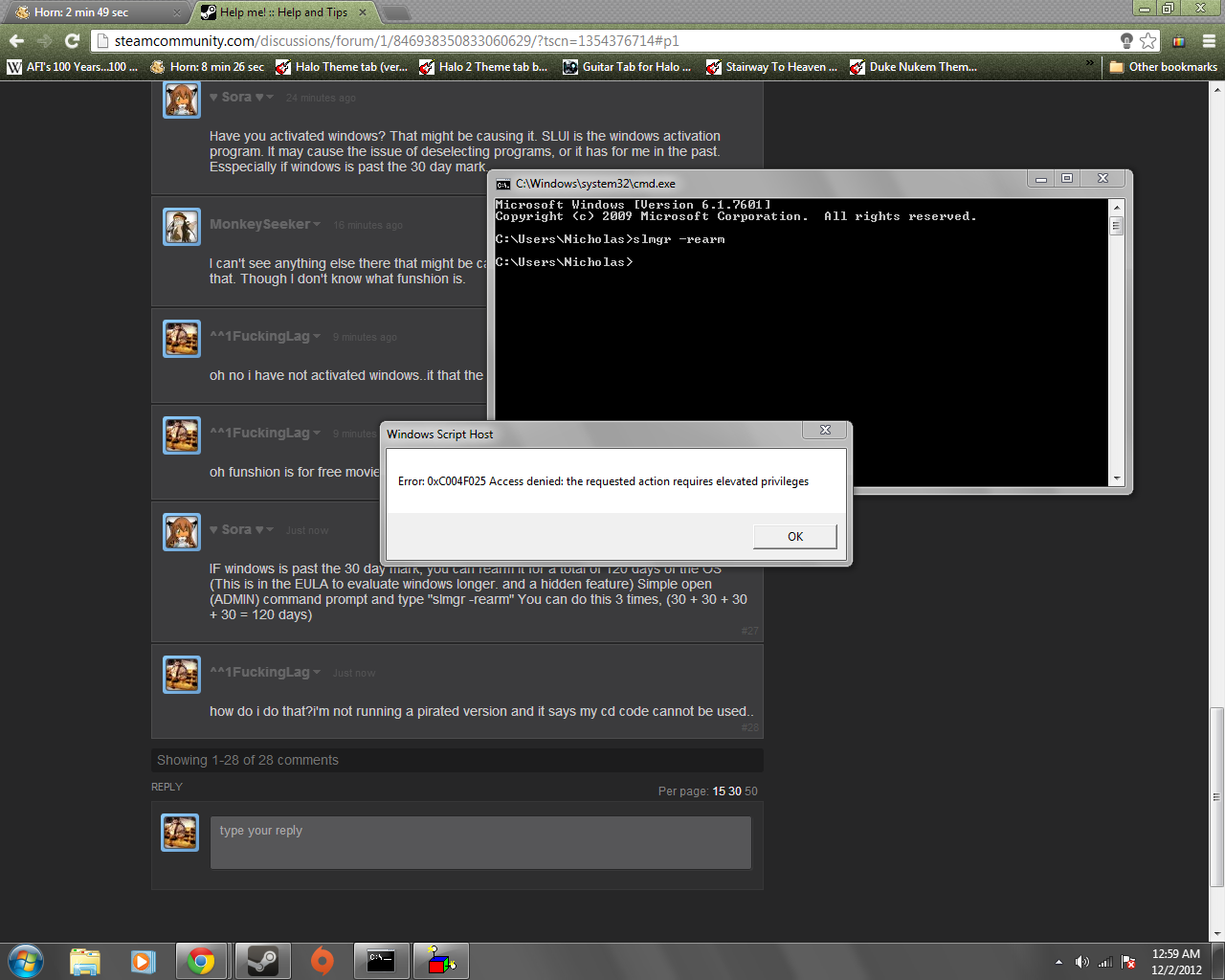1225x980 pixels.
Task: Select the command prompt taskbar icon
Action: (381, 961)
